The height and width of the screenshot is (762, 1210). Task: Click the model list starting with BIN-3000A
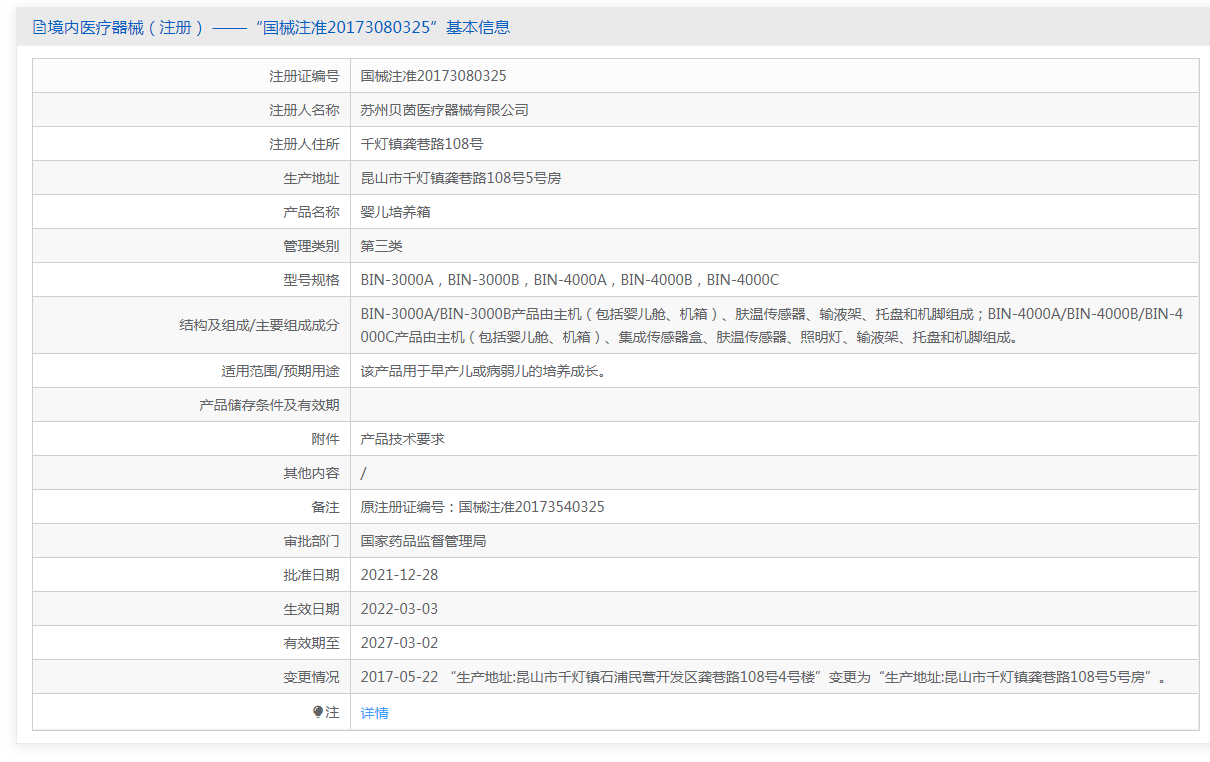click(569, 280)
